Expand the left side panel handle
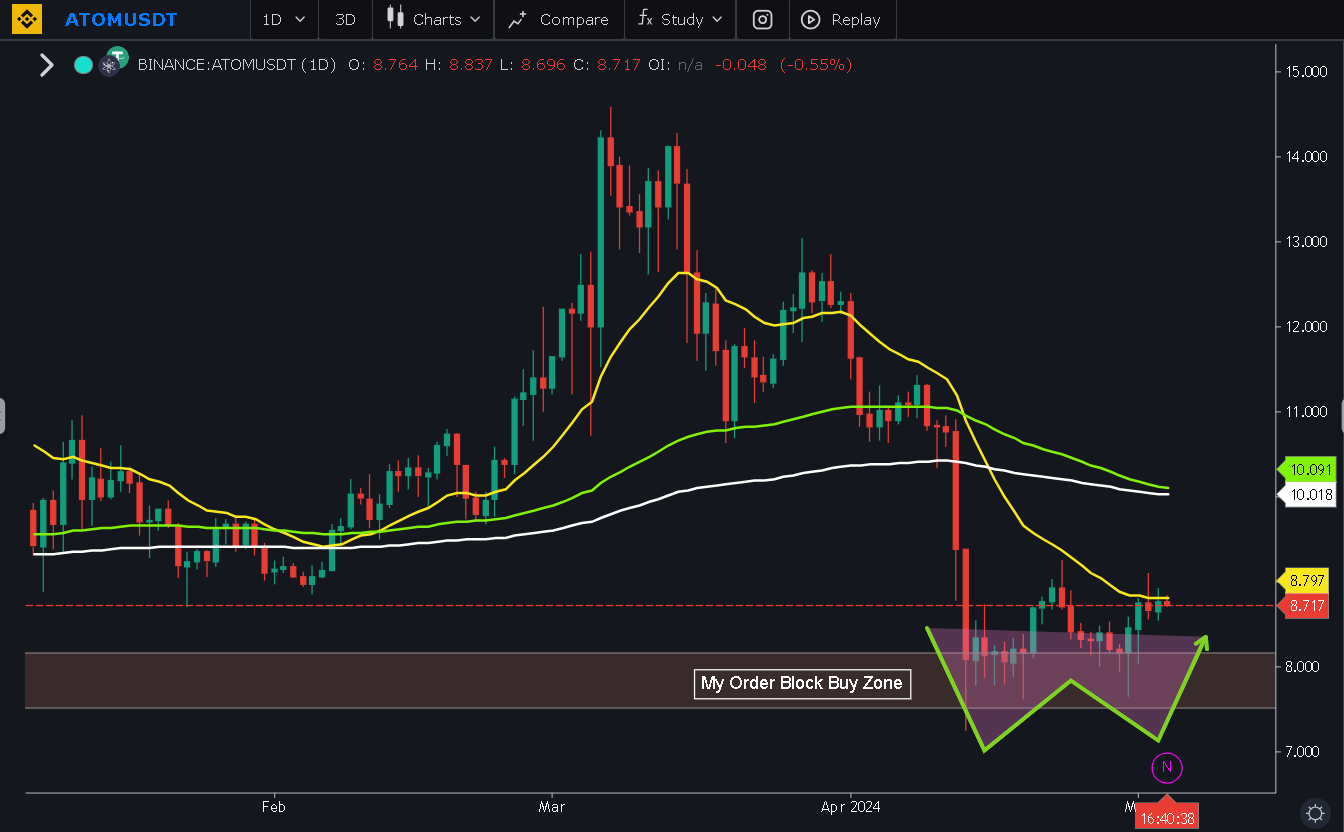The height and width of the screenshot is (832, 1344). (x=3, y=416)
